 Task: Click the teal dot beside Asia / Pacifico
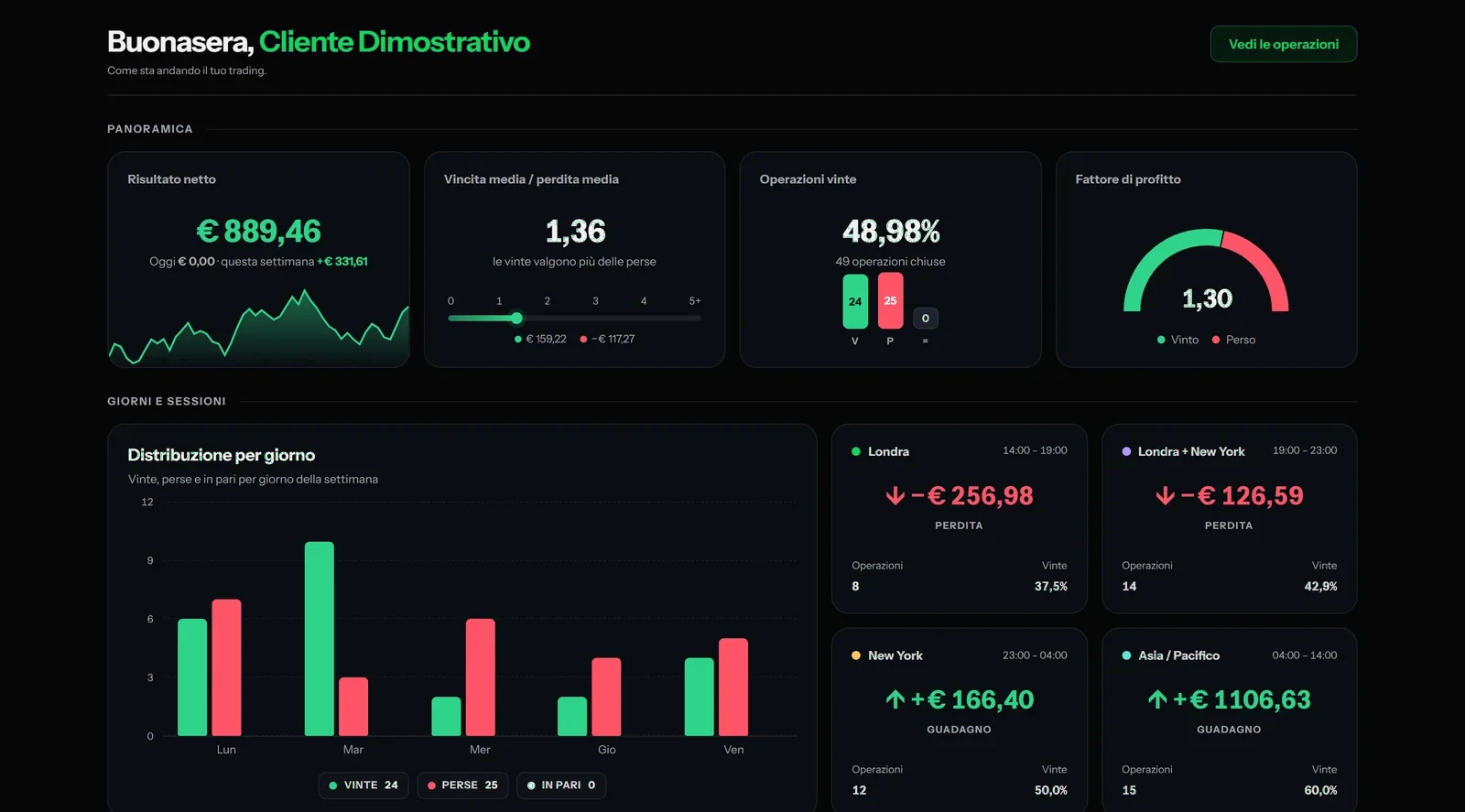point(1126,655)
